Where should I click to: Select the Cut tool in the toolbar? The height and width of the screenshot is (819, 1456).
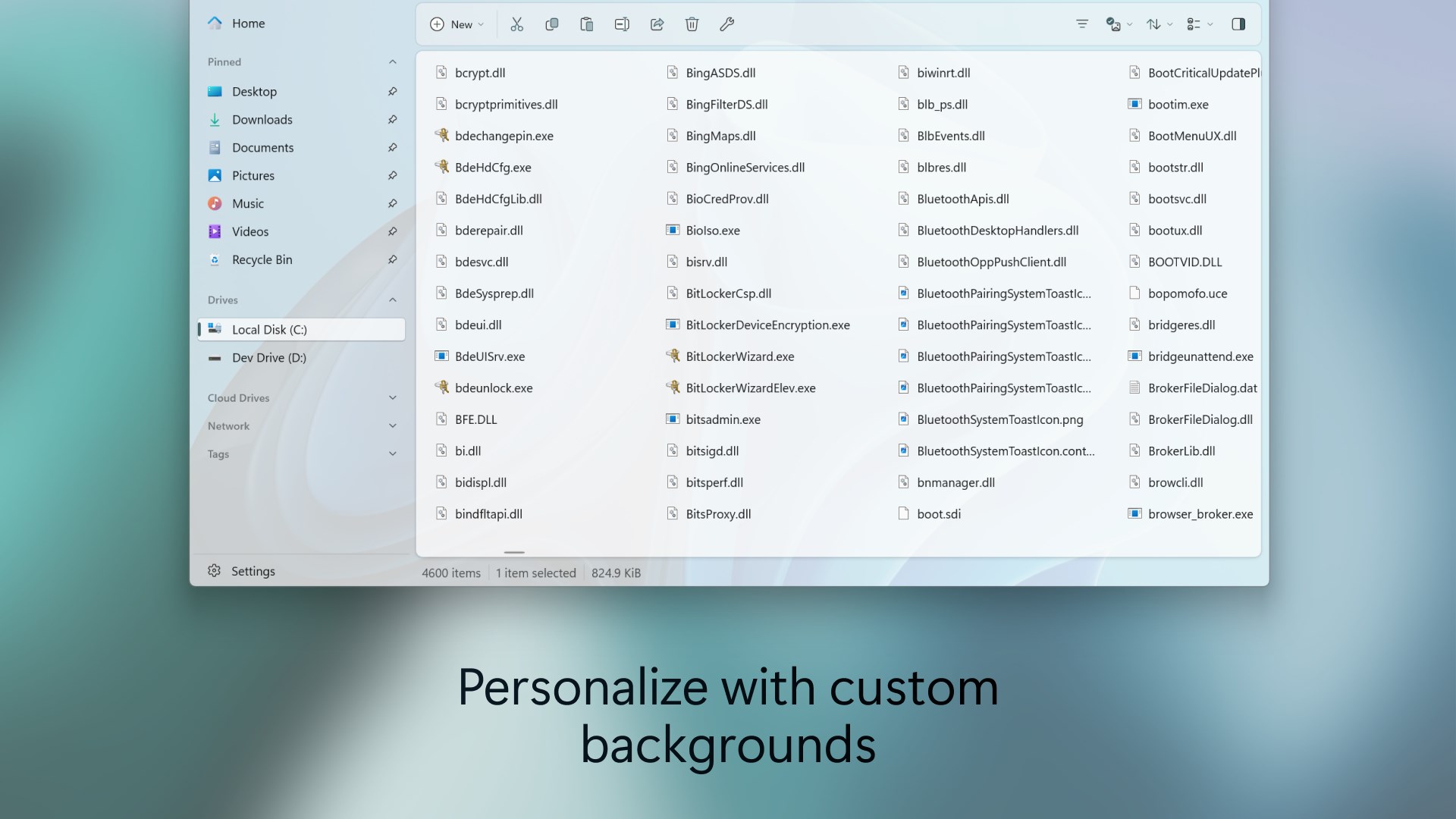516,24
